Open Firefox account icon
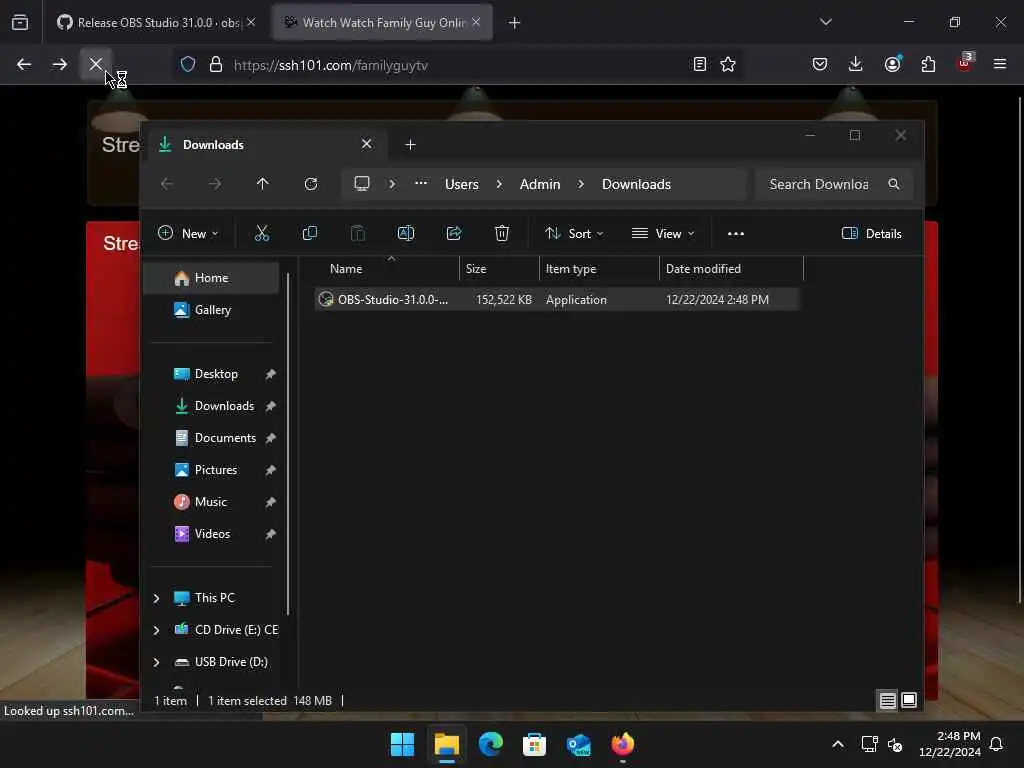The width and height of the screenshot is (1024, 768). pyautogui.click(x=892, y=64)
